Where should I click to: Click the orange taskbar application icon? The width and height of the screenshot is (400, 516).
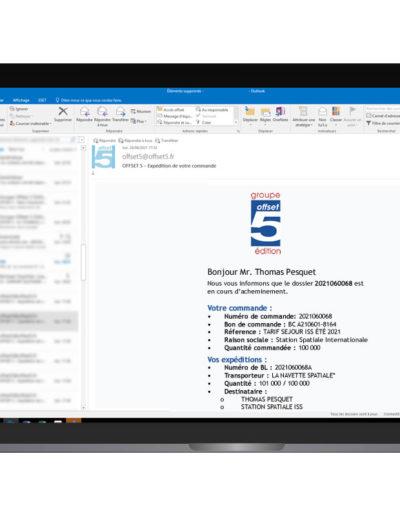click(74, 421)
